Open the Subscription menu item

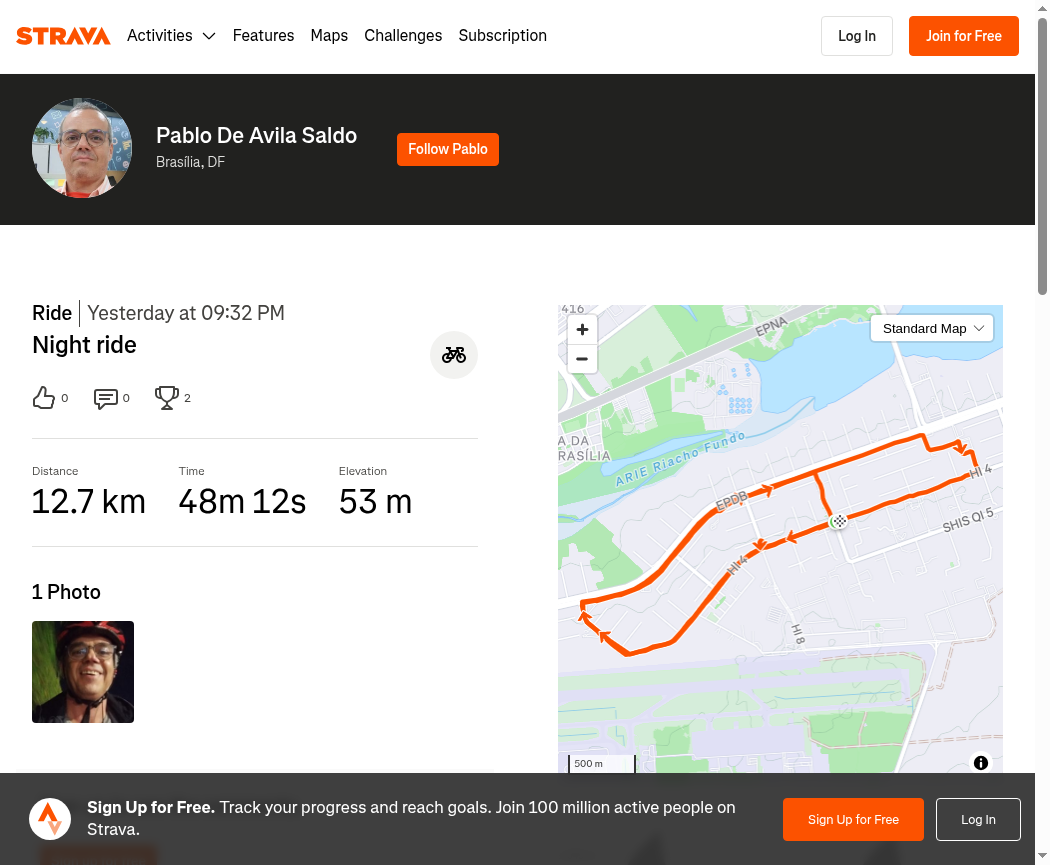pos(502,35)
